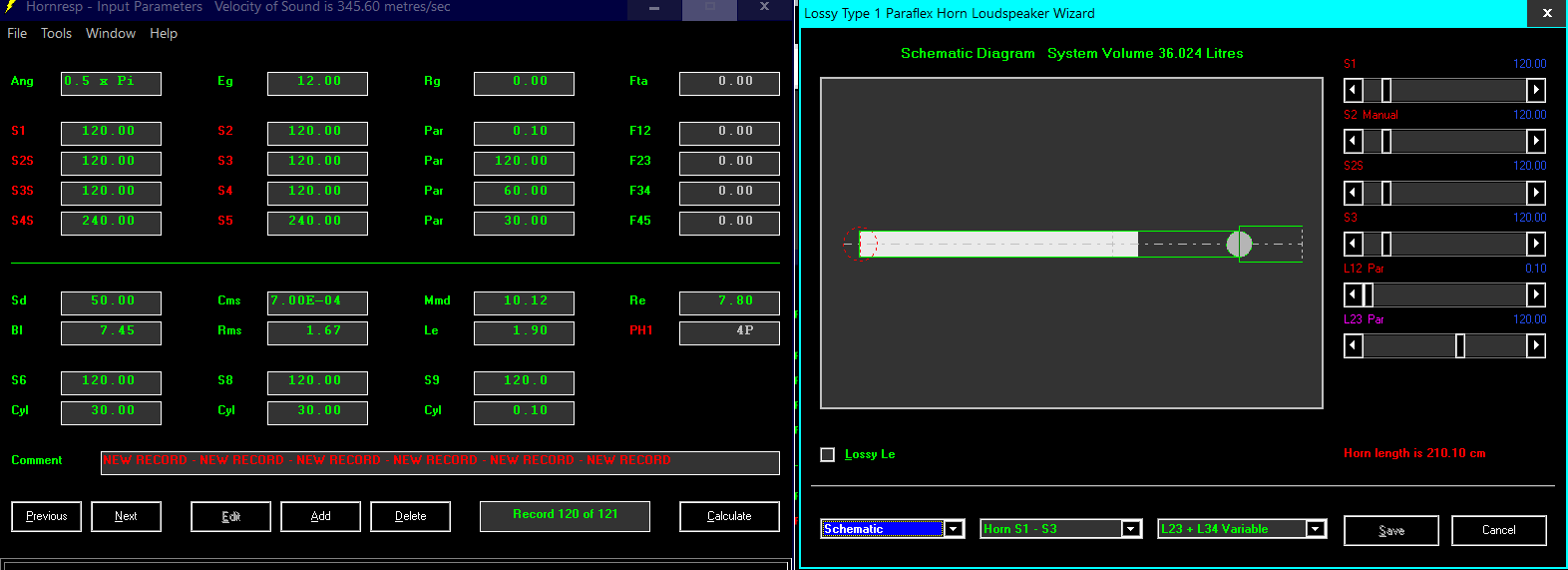Click the Eg value field

(x=317, y=83)
